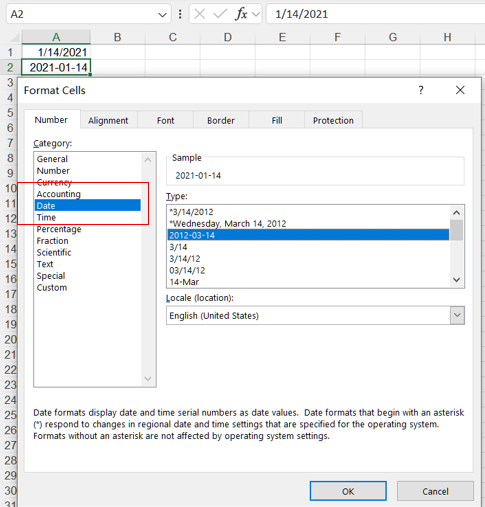The height and width of the screenshot is (507, 485).
Task: Click the Category list scroll up arrow
Action: (x=148, y=160)
